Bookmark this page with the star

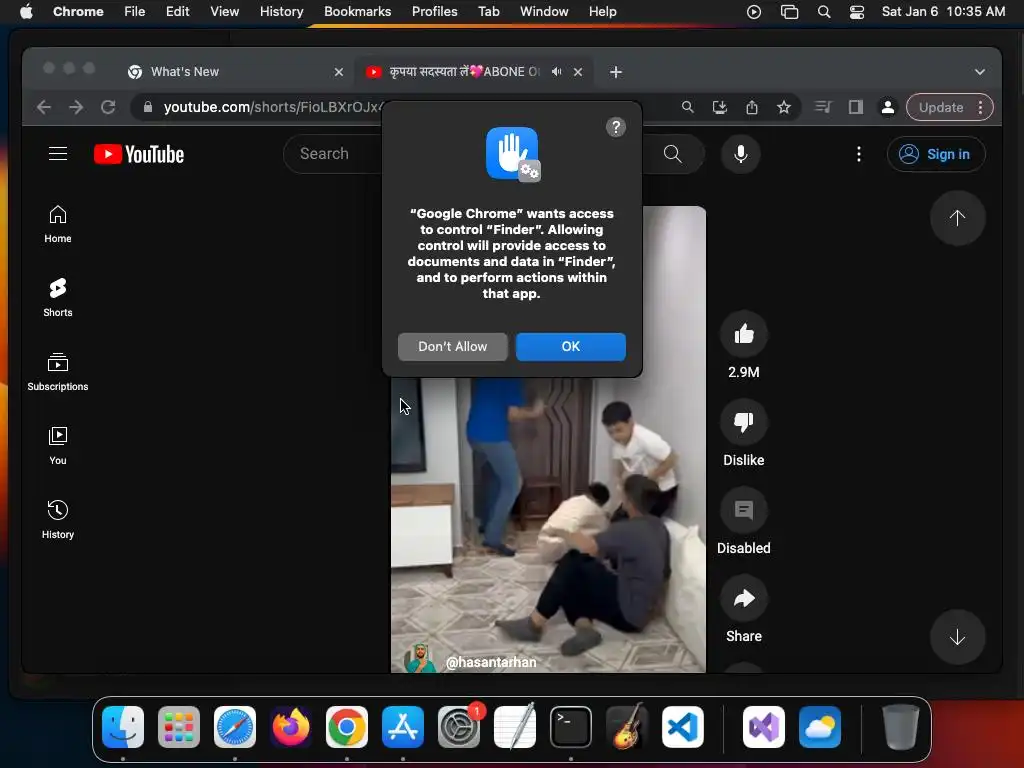click(x=784, y=107)
